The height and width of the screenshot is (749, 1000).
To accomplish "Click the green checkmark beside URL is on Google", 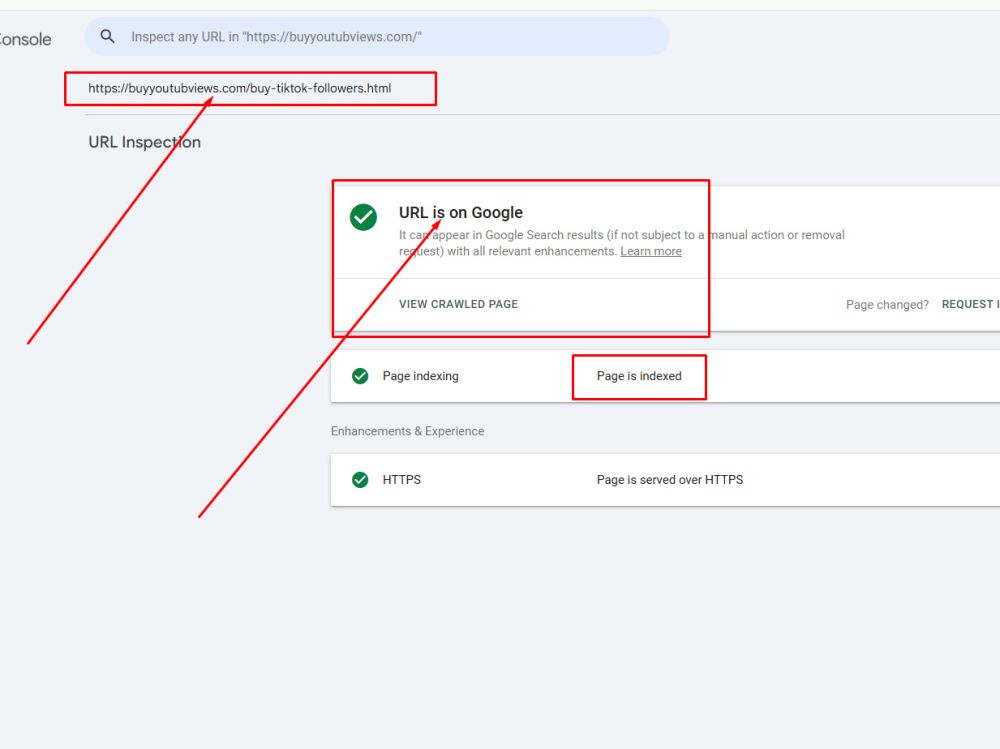I will coord(364,217).
